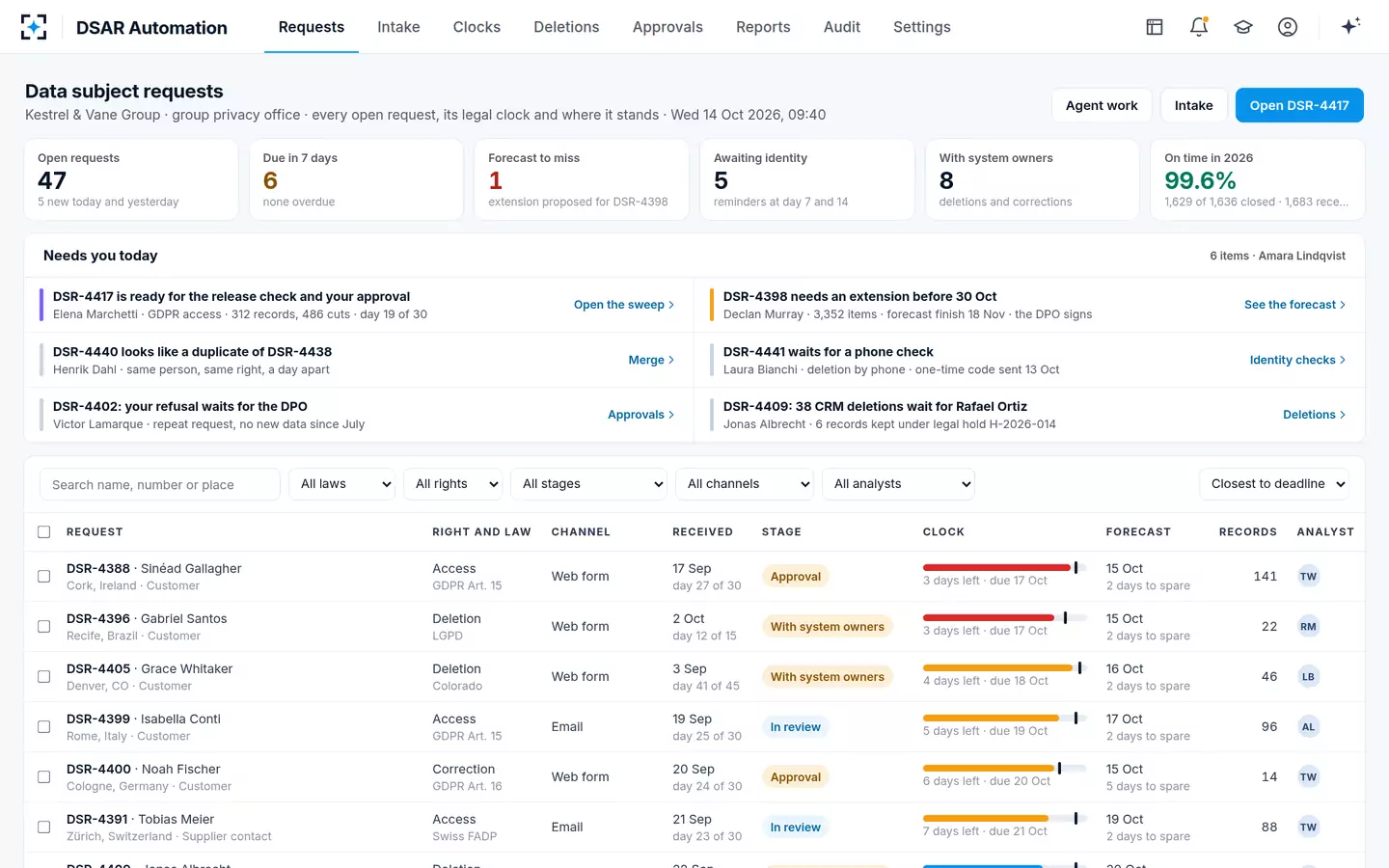
Task: Switch to the Approvals tab
Action: 667,27
